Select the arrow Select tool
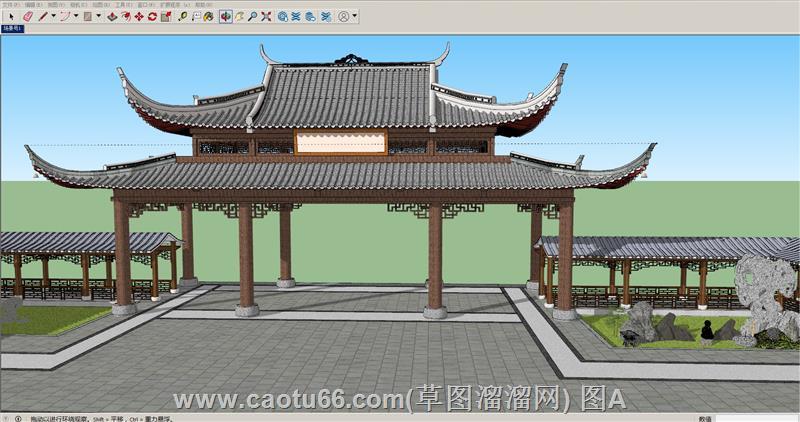 [x=11, y=16]
